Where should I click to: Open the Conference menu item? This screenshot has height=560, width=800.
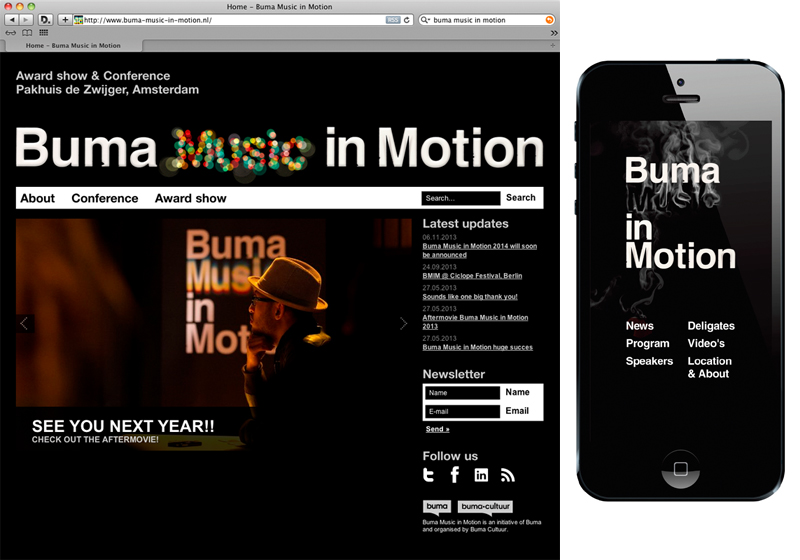(105, 198)
